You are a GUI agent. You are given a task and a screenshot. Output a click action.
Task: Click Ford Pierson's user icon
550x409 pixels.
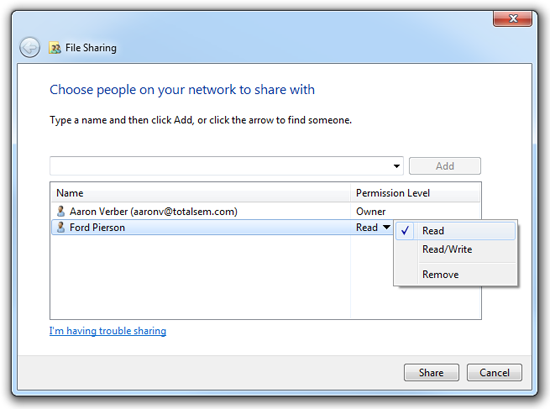(61, 227)
